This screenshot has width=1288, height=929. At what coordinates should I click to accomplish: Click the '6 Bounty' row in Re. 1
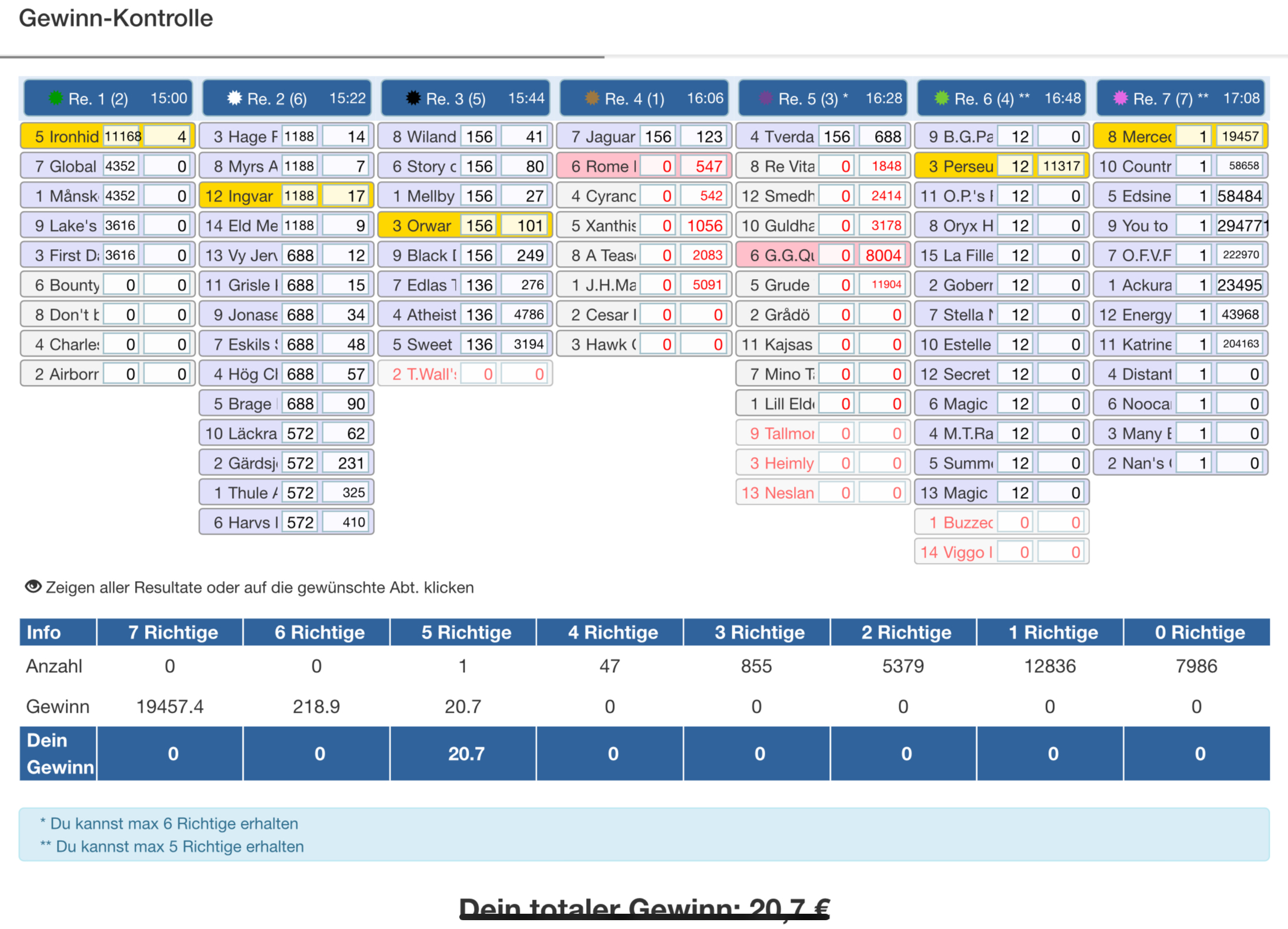108,285
